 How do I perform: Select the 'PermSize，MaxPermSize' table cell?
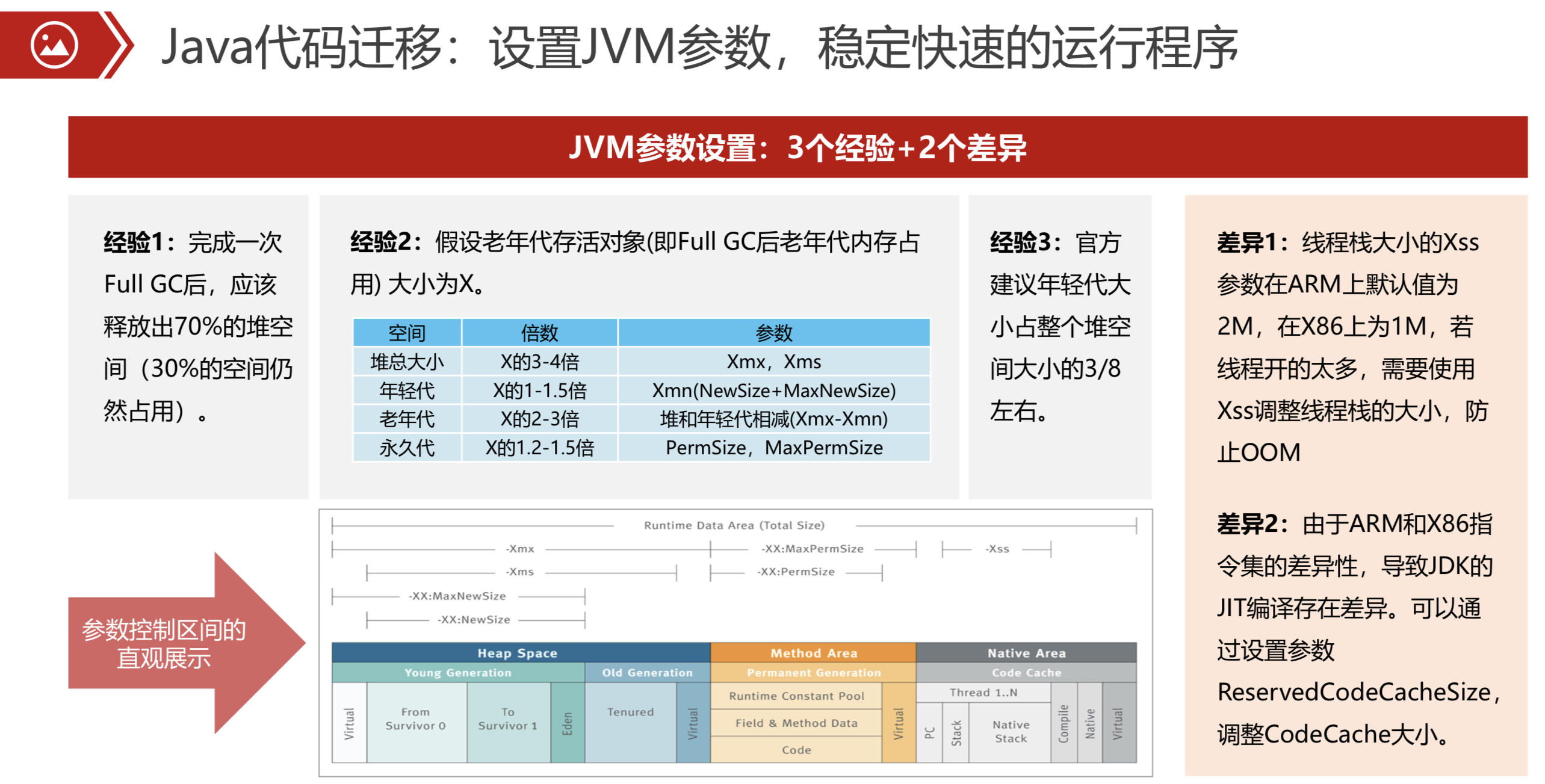[x=774, y=448]
